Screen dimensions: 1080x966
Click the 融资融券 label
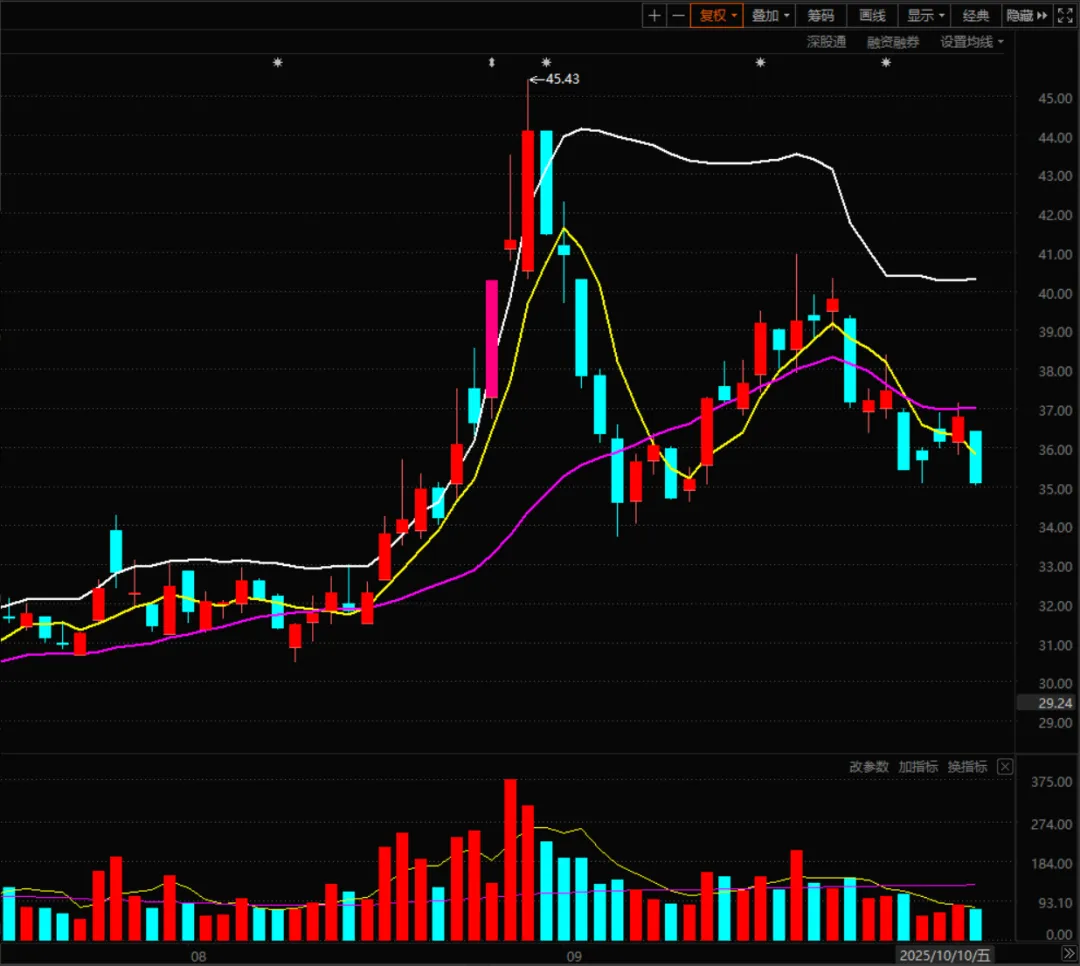pyautogui.click(x=893, y=42)
